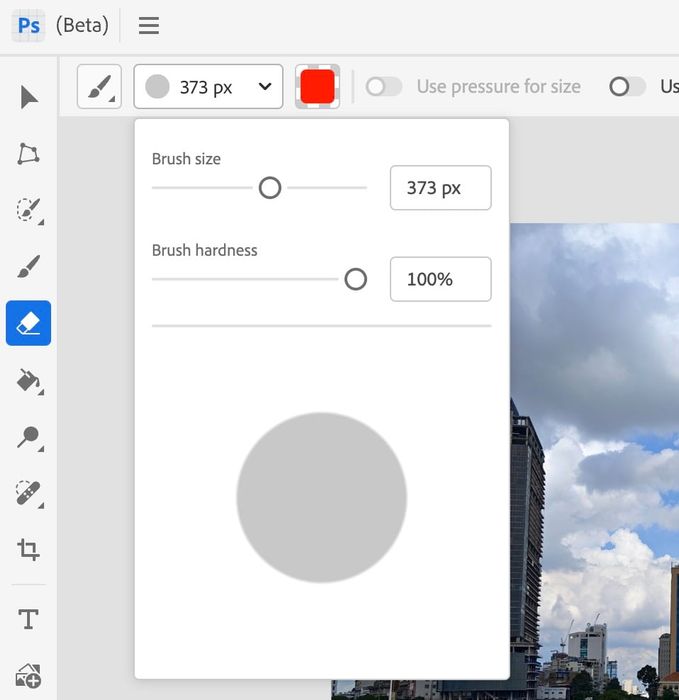679x700 pixels.
Task: Select the Dodge tool
Action: pos(29,437)
